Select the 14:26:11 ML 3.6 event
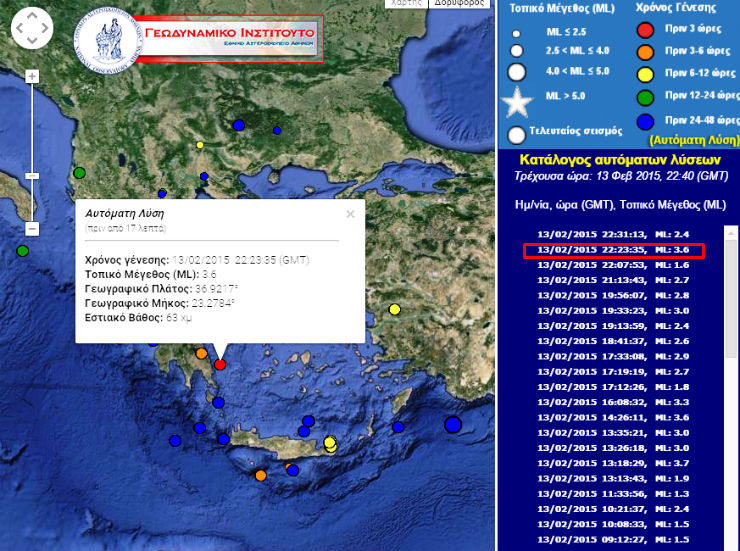Screen dimensions: 740x551 tap(614, 417)
